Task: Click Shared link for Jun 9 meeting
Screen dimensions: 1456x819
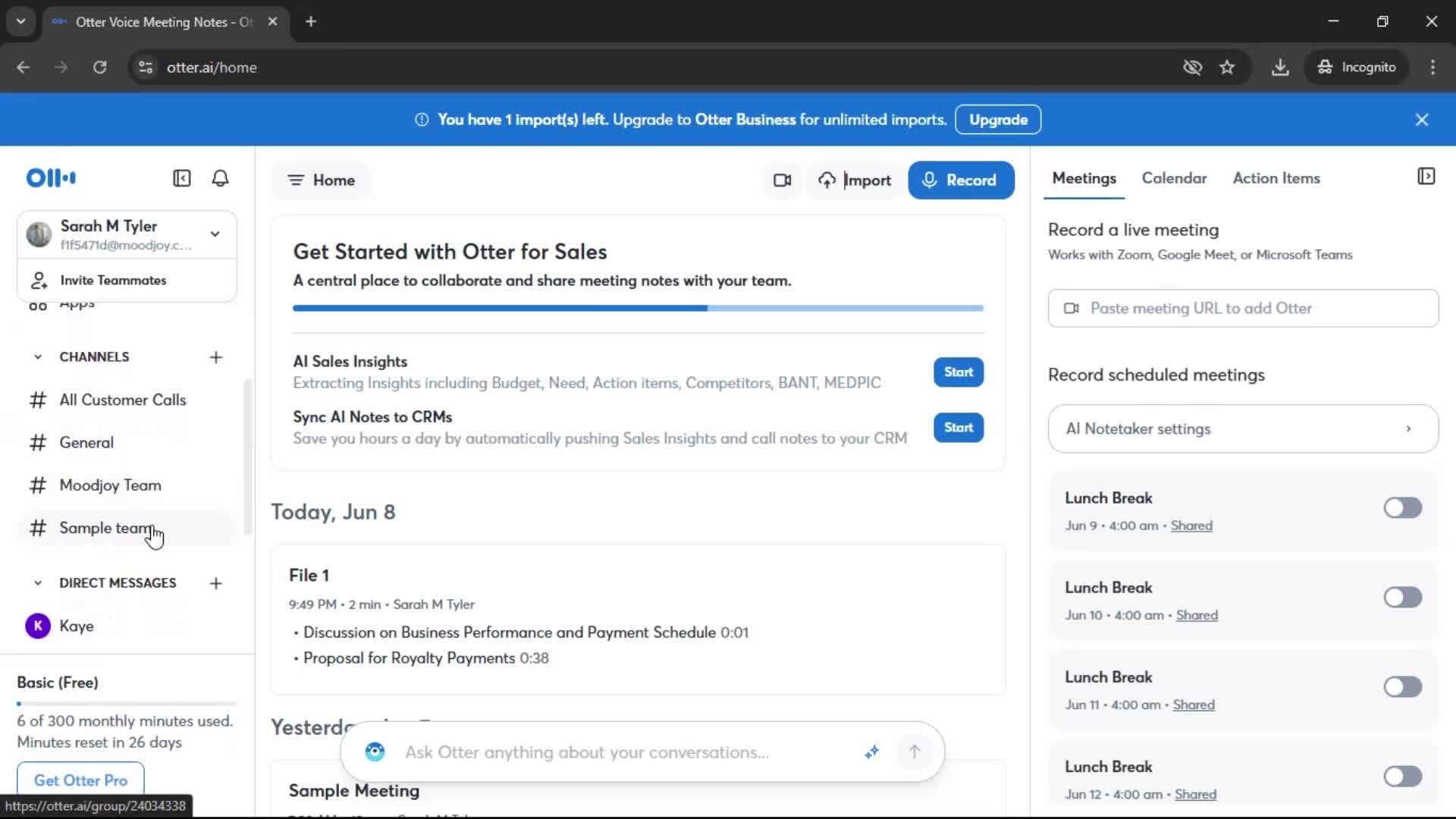Action: point(1191,526)
